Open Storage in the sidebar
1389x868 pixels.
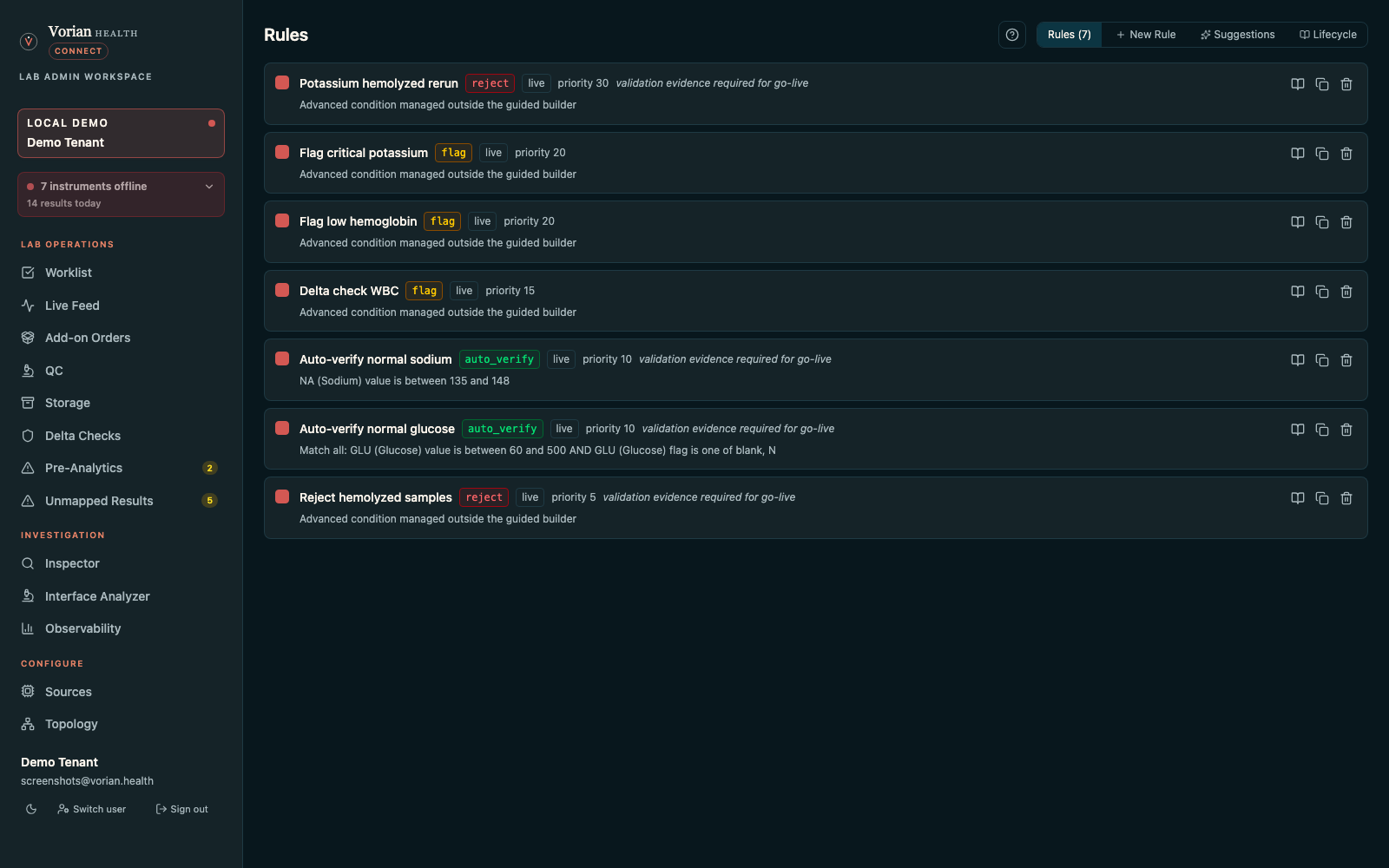click(121, 403)
